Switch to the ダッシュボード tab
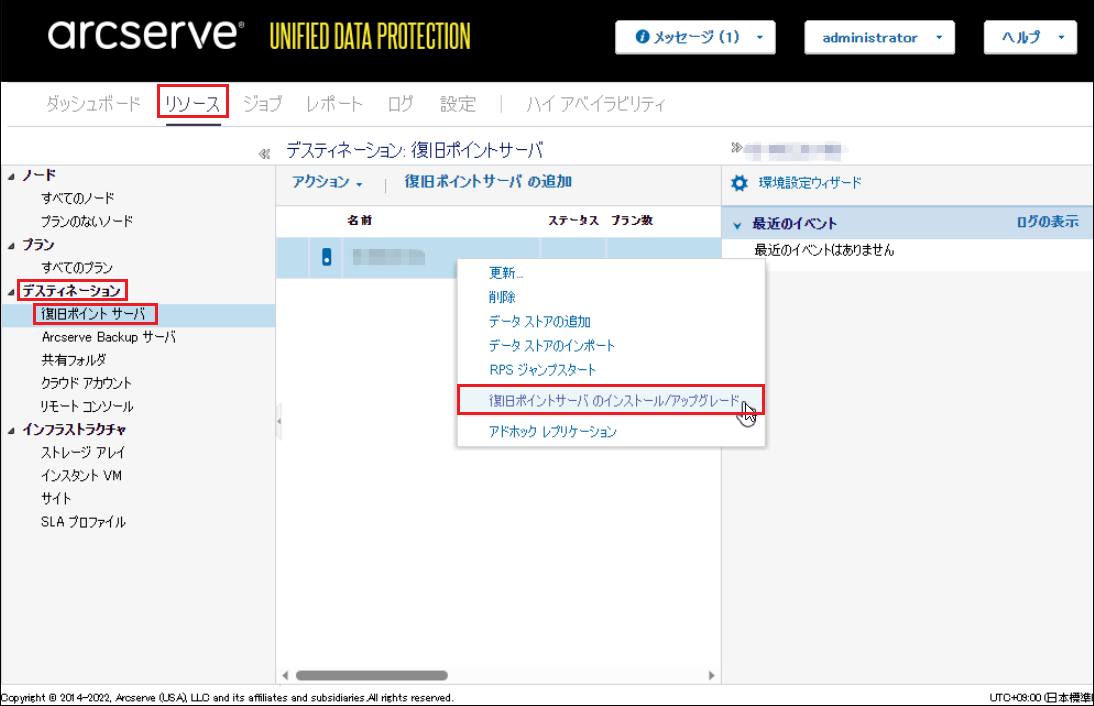The image size is (1094, 706). [93, 104]
